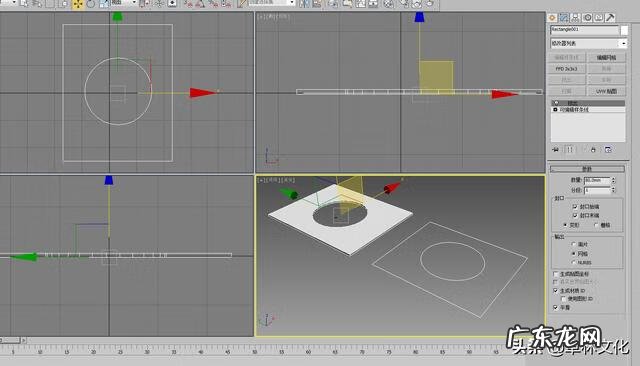Open the Select by Name tool
Image resolution: width=640 pixels, height=366 pixels.
point(37,4)
